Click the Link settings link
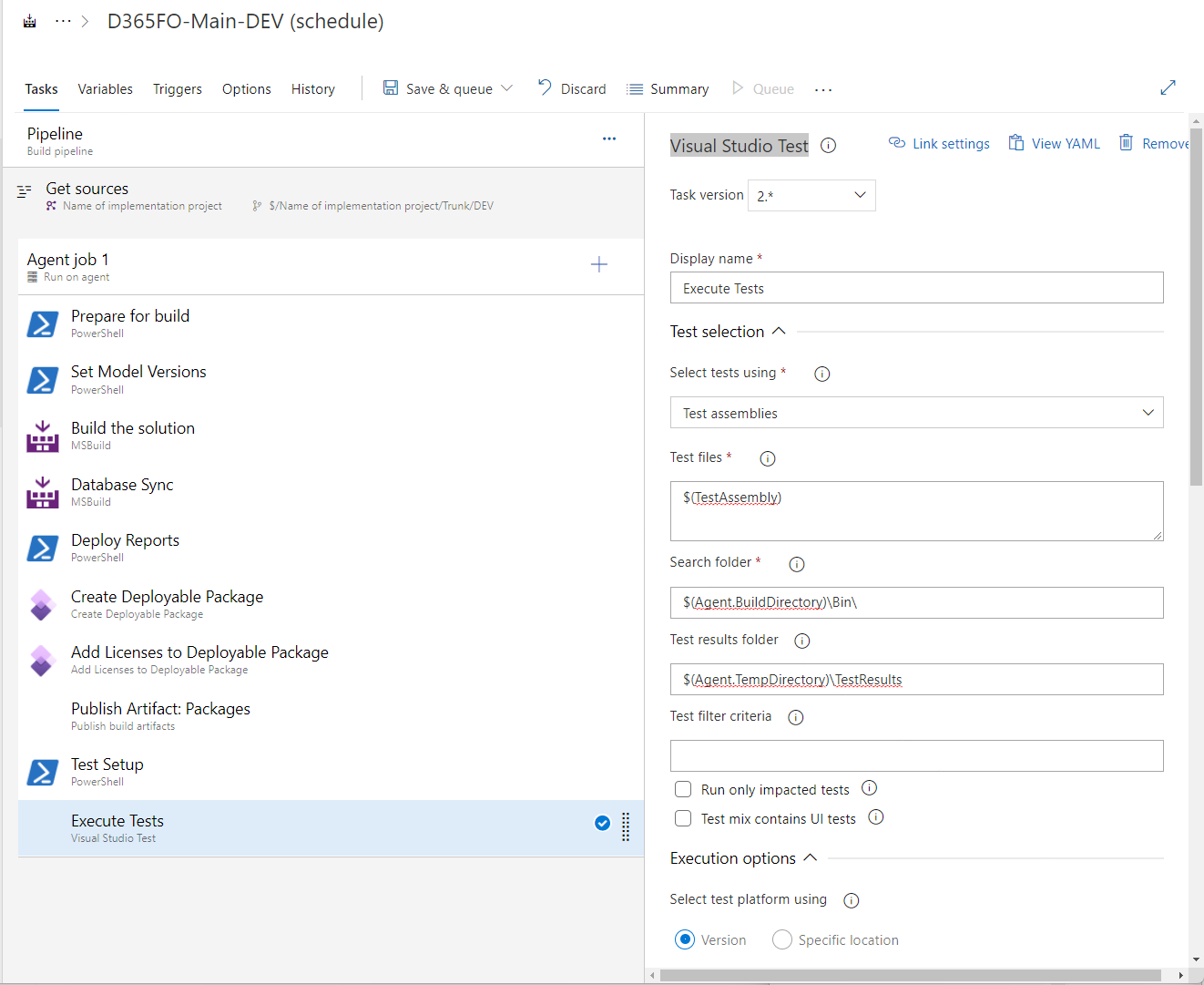The width and height of the screenshot is (1204, 985). click(x=939, y=144)
